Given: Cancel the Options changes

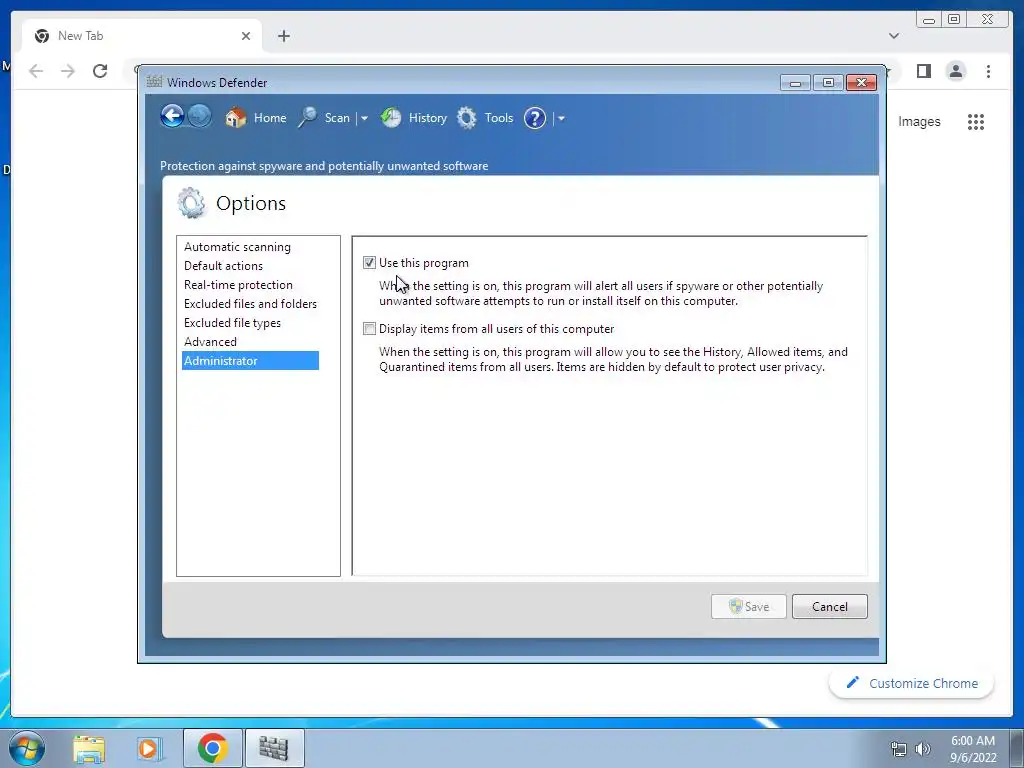Looking at the screenshot, I should [x=829, y=607].
